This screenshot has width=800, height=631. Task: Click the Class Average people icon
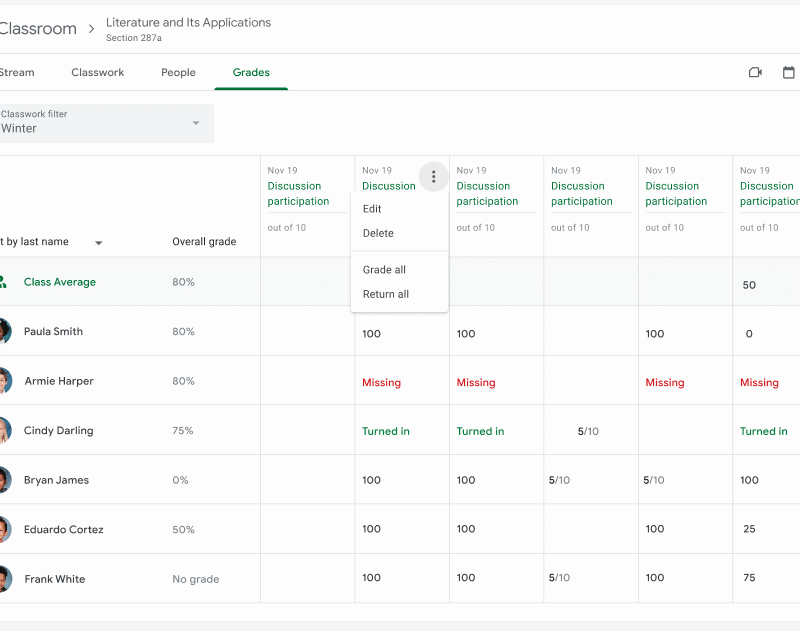4,282
